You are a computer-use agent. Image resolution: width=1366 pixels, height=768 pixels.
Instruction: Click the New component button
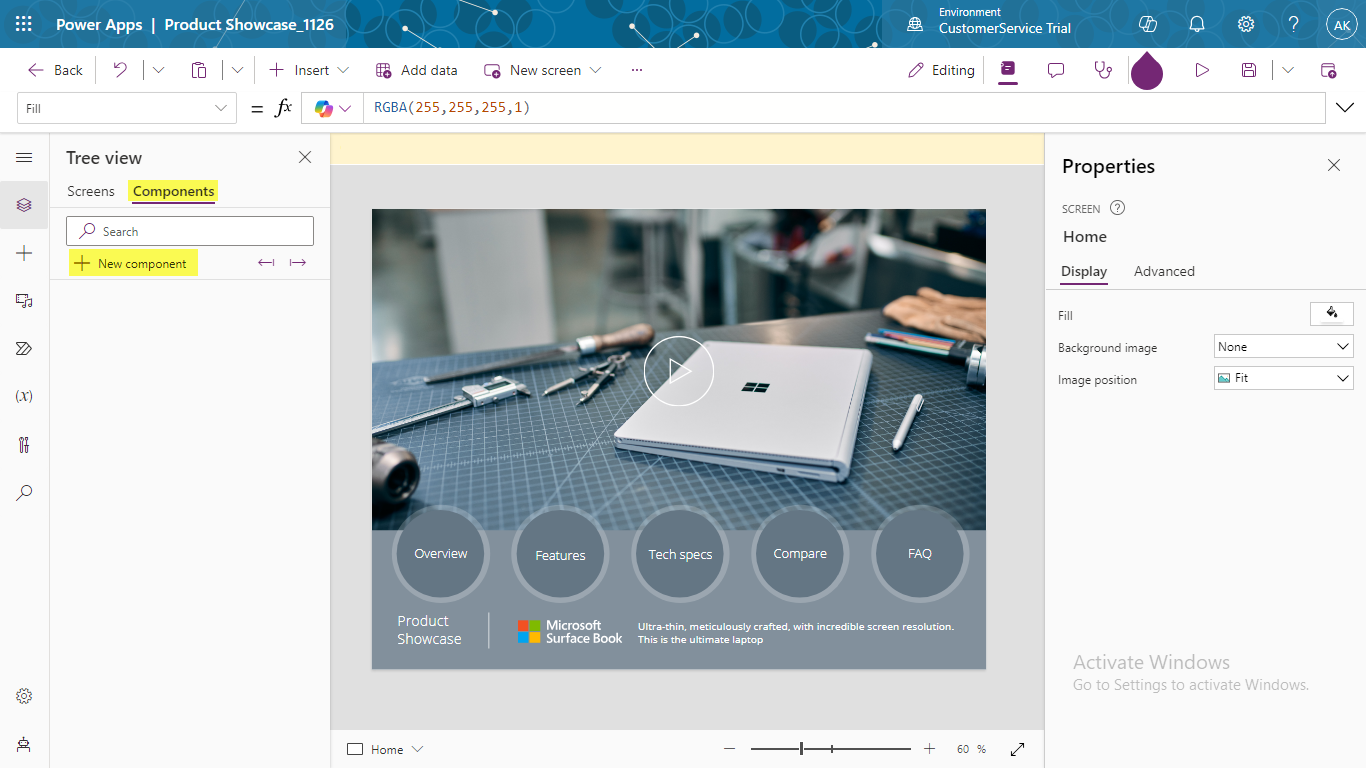point(131,263)
